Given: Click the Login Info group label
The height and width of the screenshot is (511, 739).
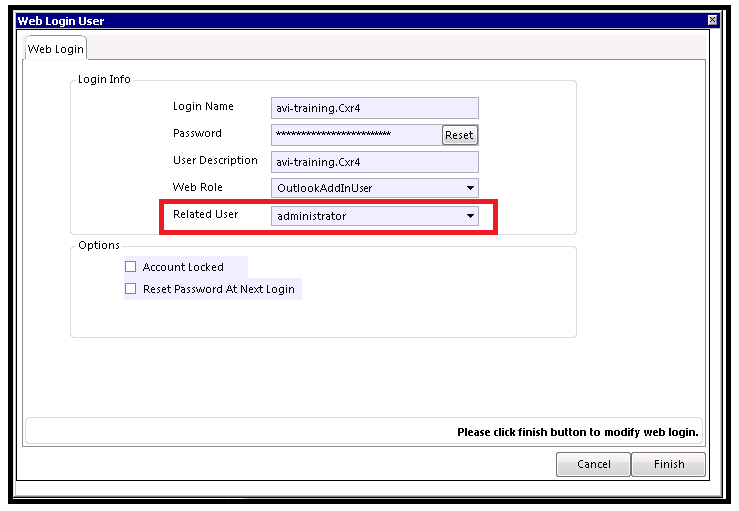Looking at the screenshot, I should tap(104, 79).
